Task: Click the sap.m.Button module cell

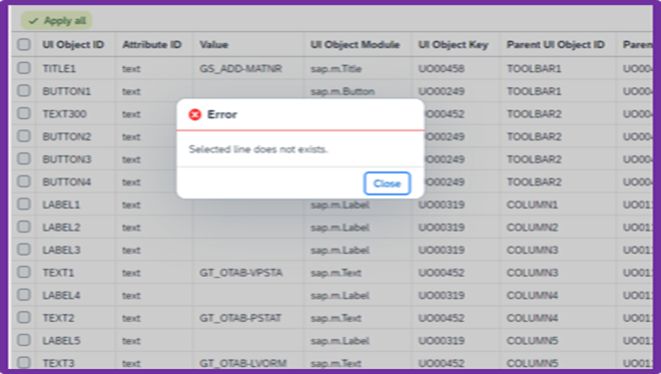Action: pos(343,91)
